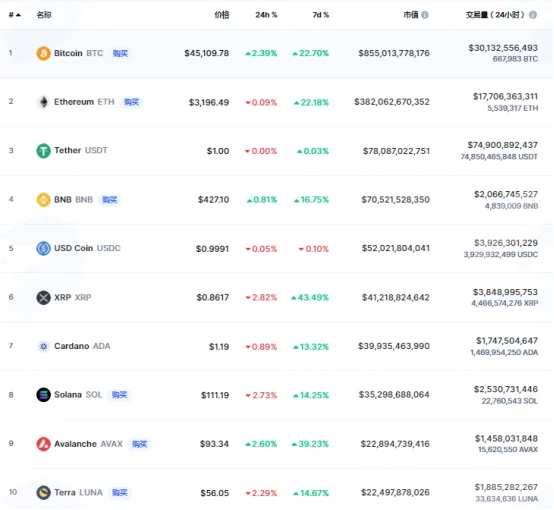Click the Terra LUNA logo icon

pos(43,493)
